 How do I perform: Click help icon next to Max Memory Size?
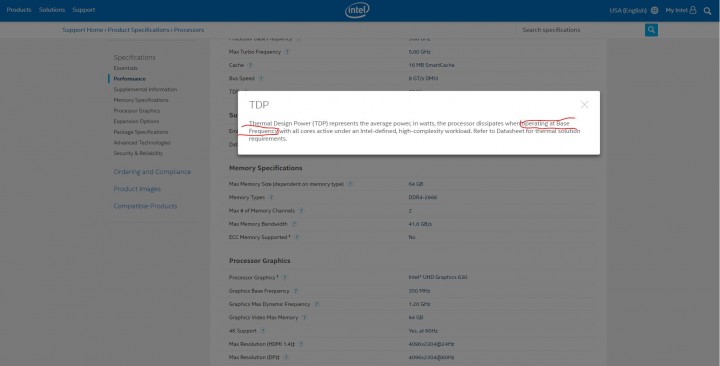350,184
